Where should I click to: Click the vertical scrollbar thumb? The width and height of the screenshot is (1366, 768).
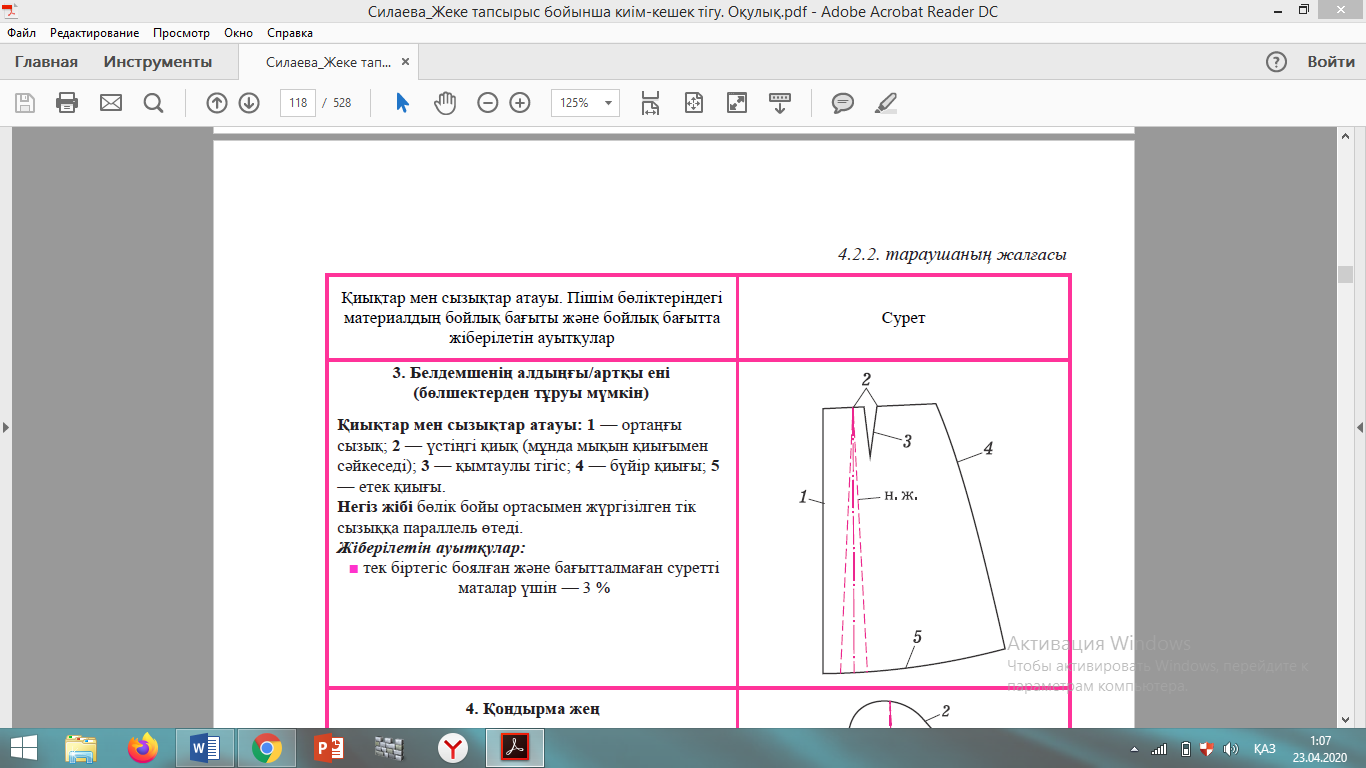(x=1345, y=273)
